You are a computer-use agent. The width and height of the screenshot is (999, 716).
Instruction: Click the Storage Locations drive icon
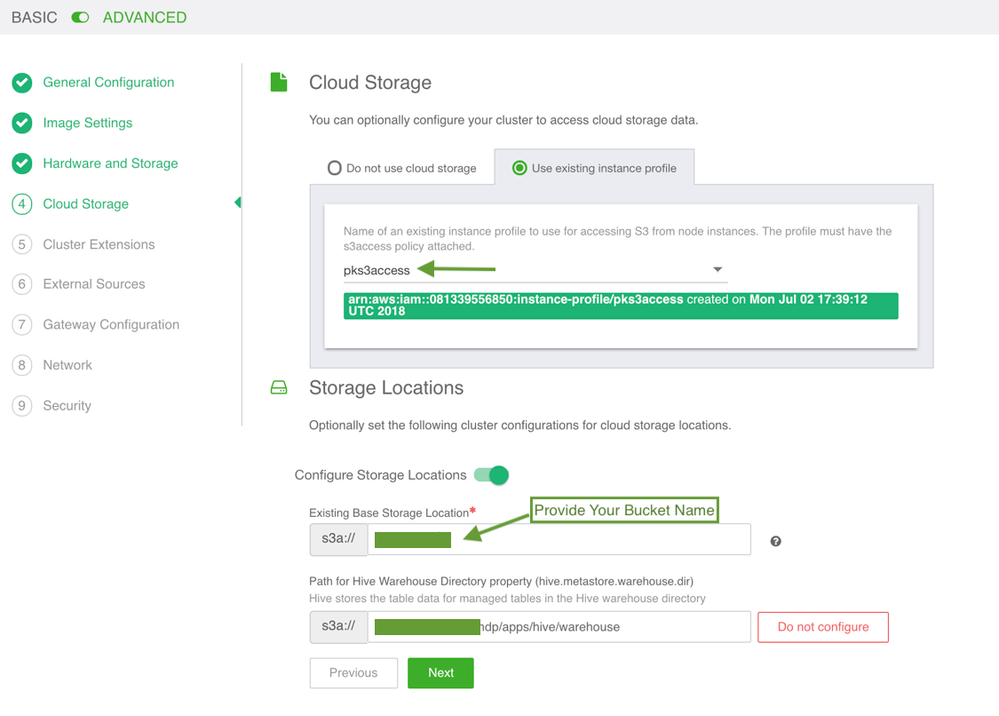[x=279, y=388]
